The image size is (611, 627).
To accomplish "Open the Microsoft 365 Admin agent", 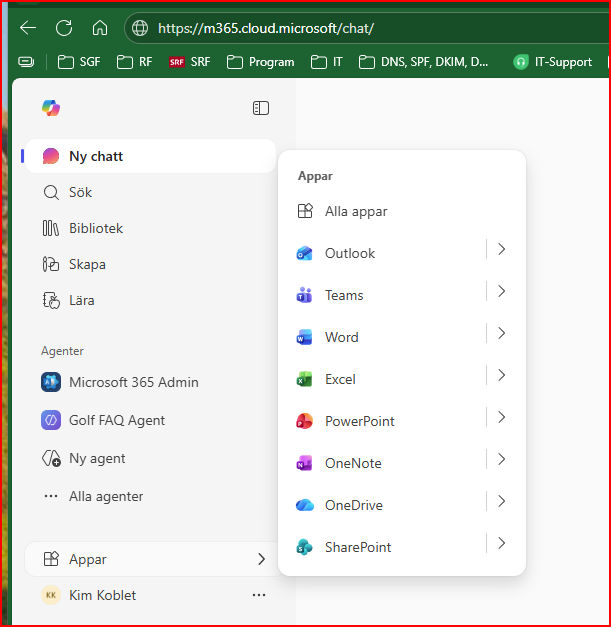I will (x=150, y=382).
